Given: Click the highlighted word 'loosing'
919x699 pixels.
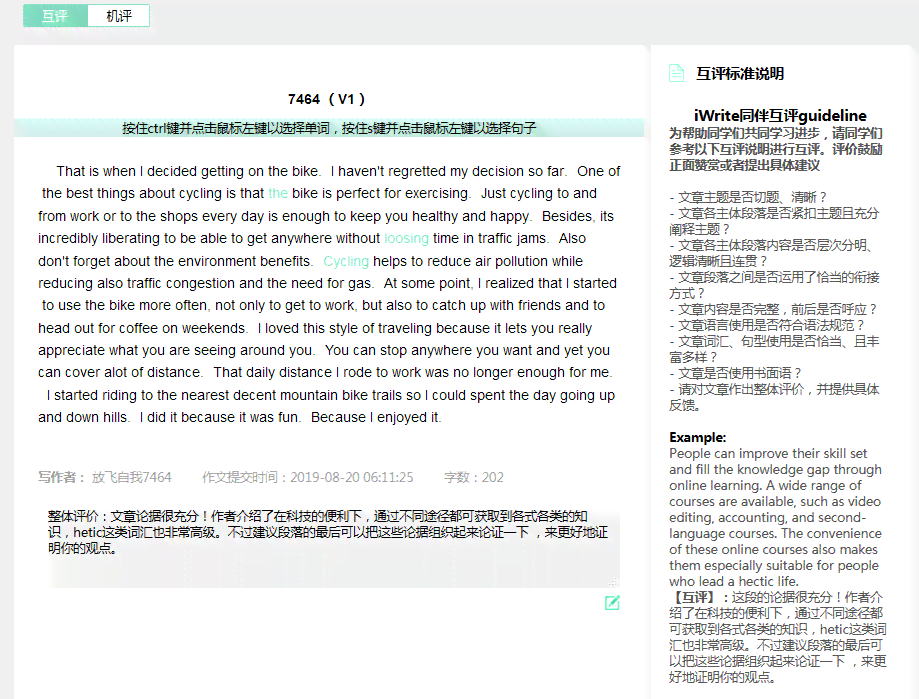Looking at the screenshot, I should tap(407, 238).
